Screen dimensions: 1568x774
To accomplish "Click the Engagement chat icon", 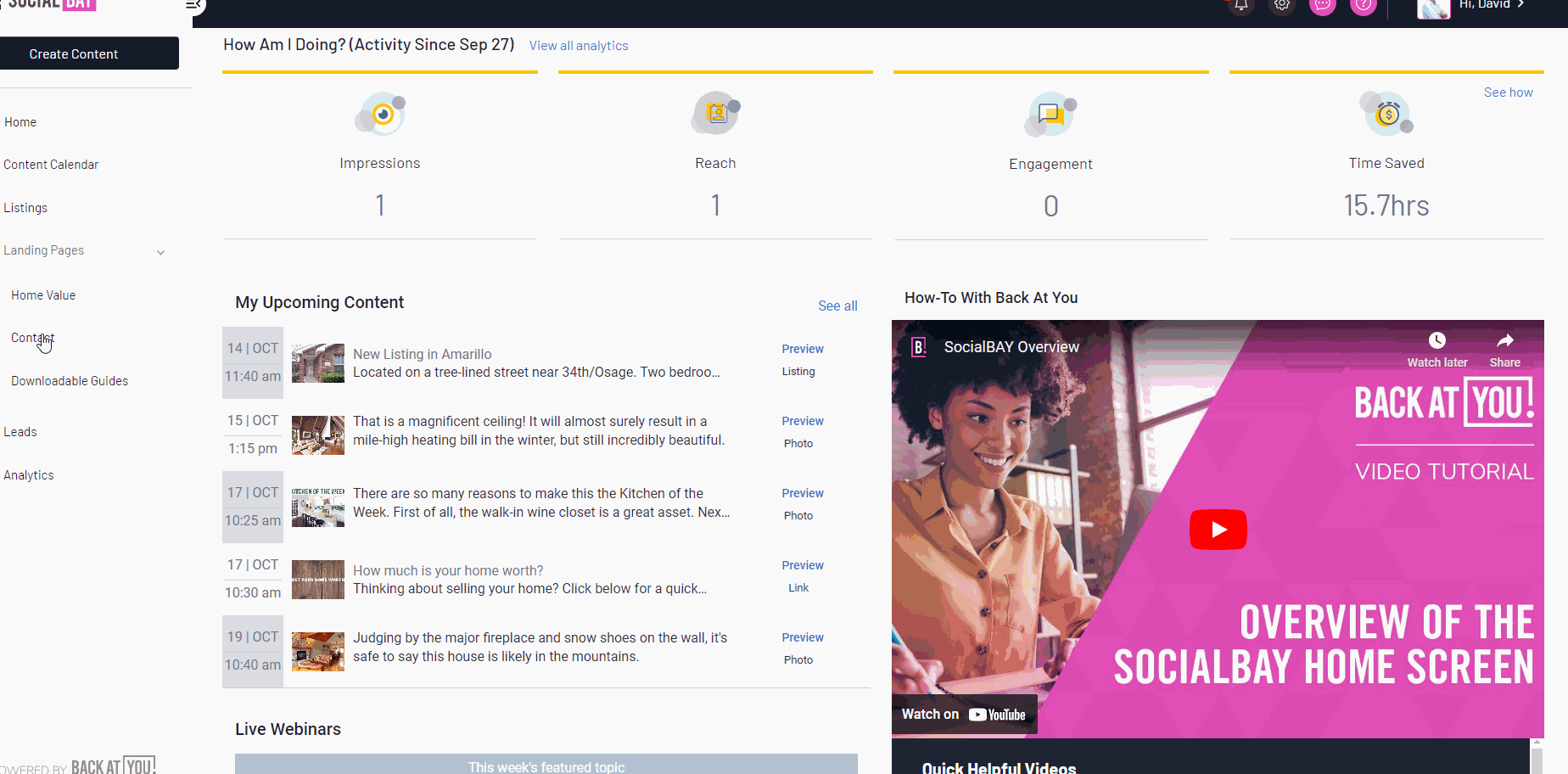I will coord(1050,115).
